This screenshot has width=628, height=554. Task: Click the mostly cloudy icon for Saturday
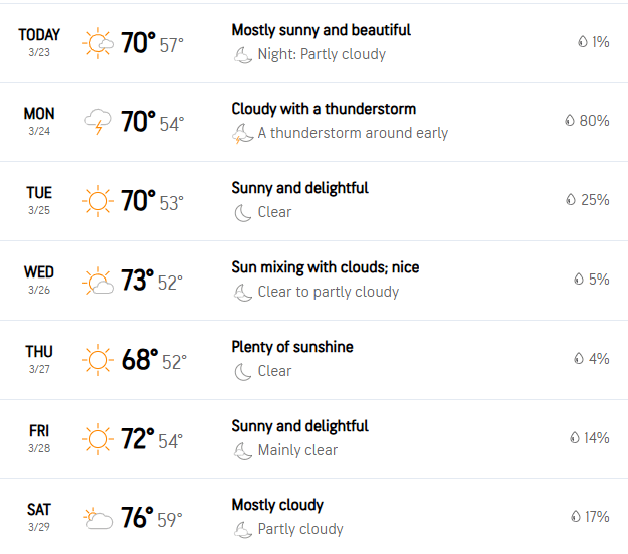pos(98,518)
